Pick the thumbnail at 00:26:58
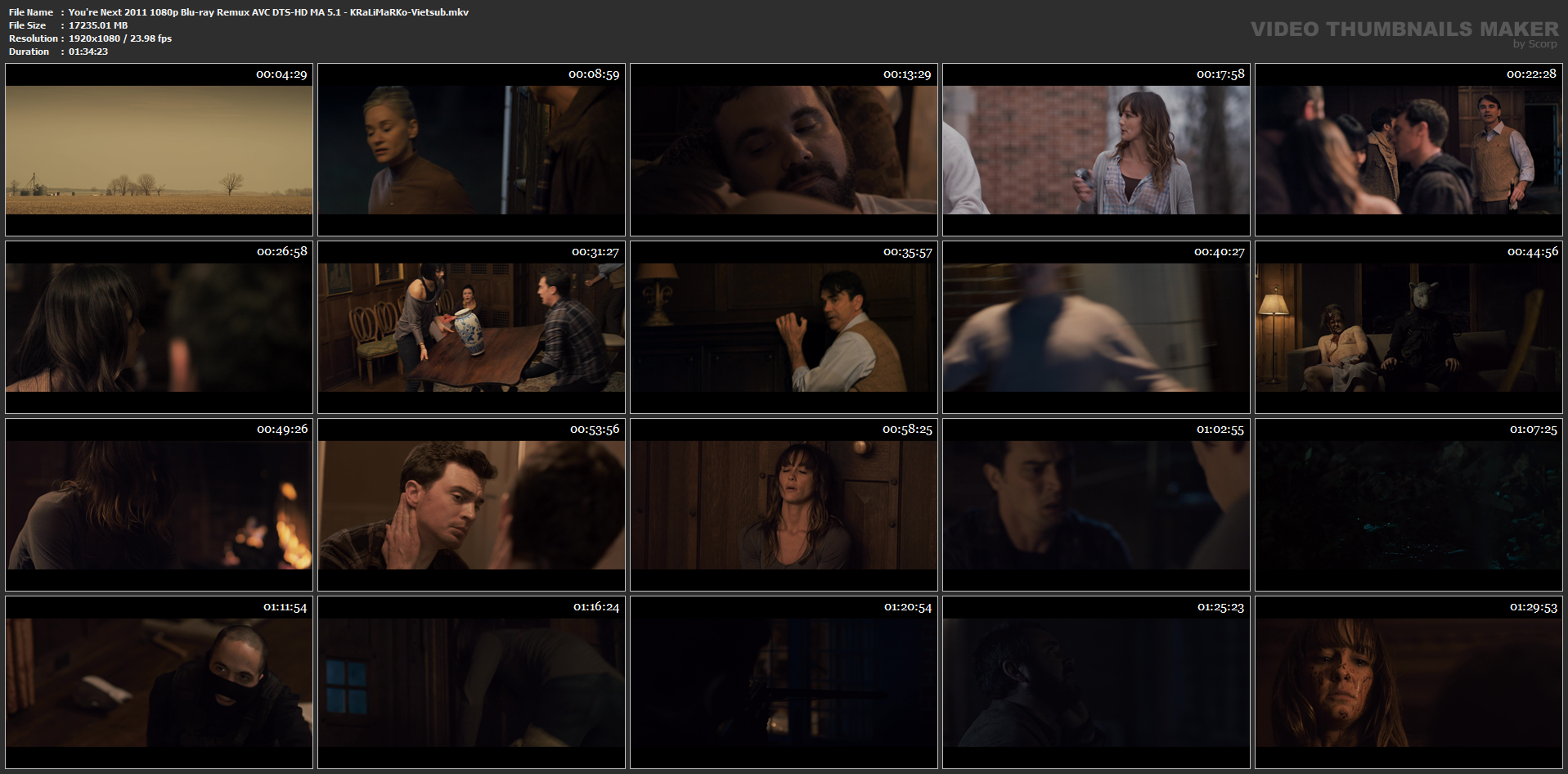The height and width of the screenshot is (774, 1568). tap(159, 327)
